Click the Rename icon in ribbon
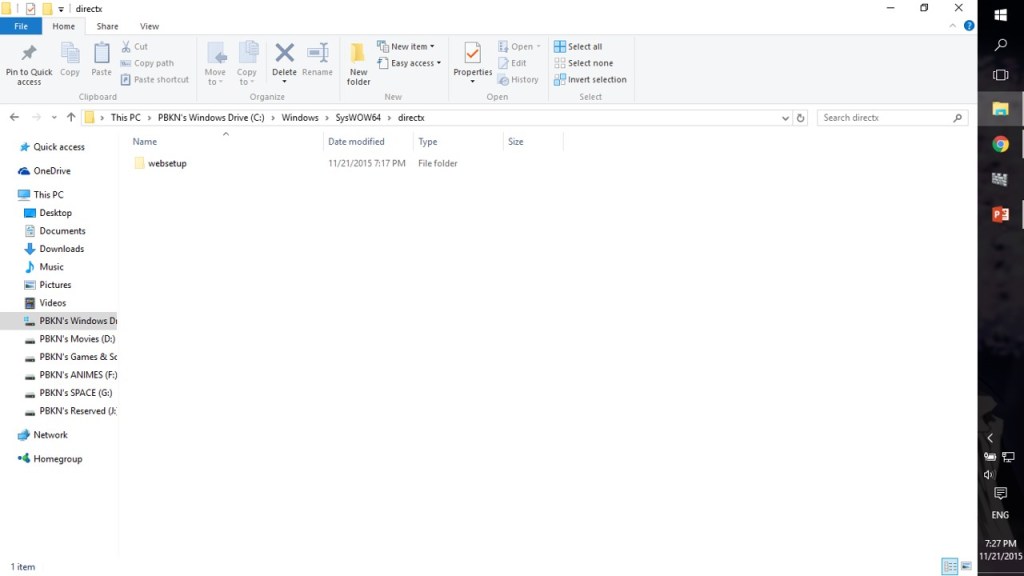The height and width of the screenshot is (576, 1024). 317,54
